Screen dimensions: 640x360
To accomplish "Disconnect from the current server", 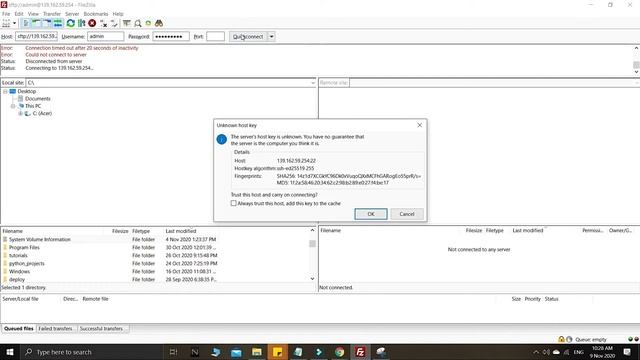I will tap(103, 23).
